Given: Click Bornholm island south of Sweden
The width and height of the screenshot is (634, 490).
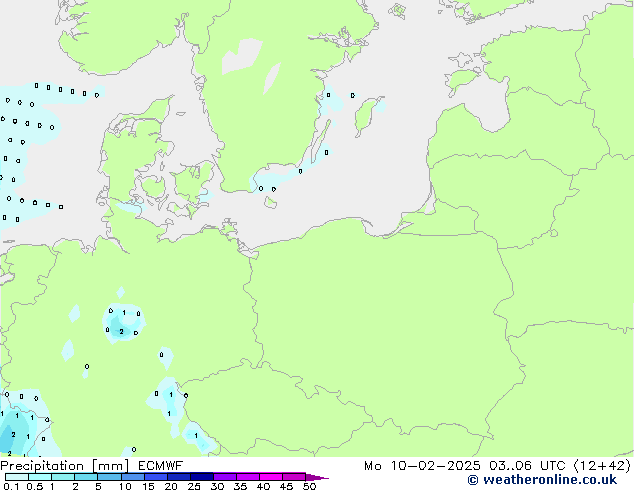Looking at the screenshot, I should tap(271, 202).
